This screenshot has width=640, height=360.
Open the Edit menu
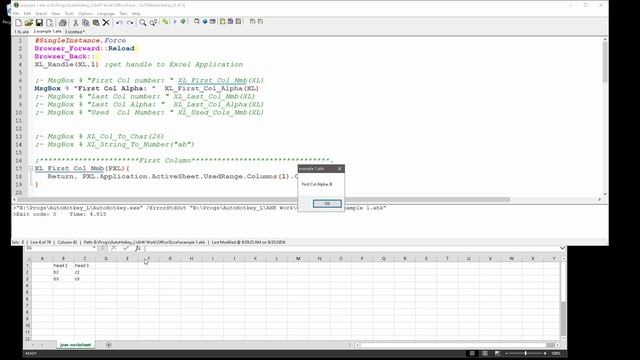27,13
